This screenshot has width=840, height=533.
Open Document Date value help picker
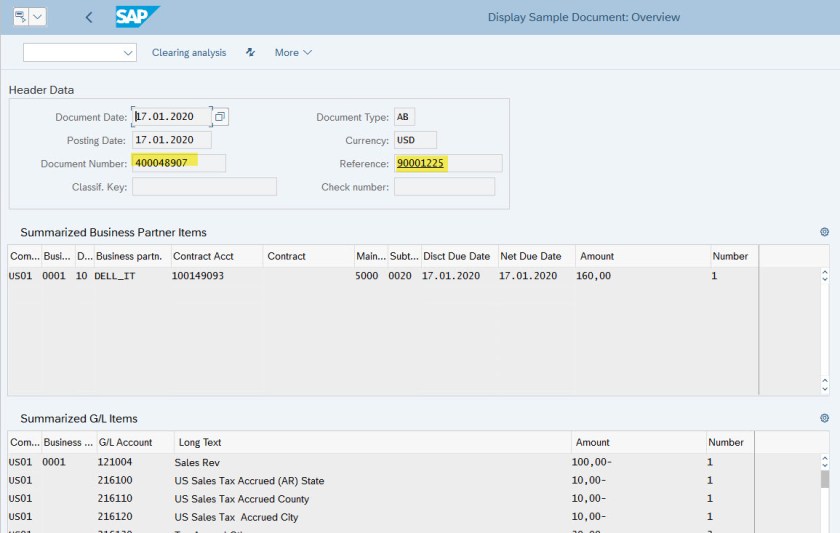[x=220, y=116]
